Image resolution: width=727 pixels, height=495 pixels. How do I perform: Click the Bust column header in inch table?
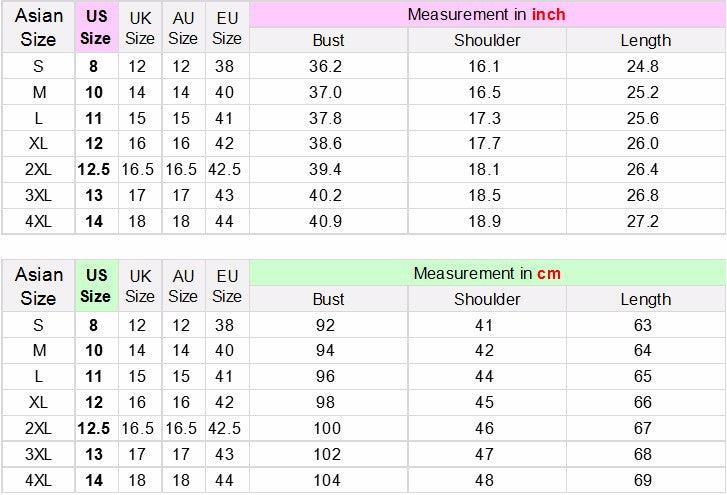(x=328, y=41)
